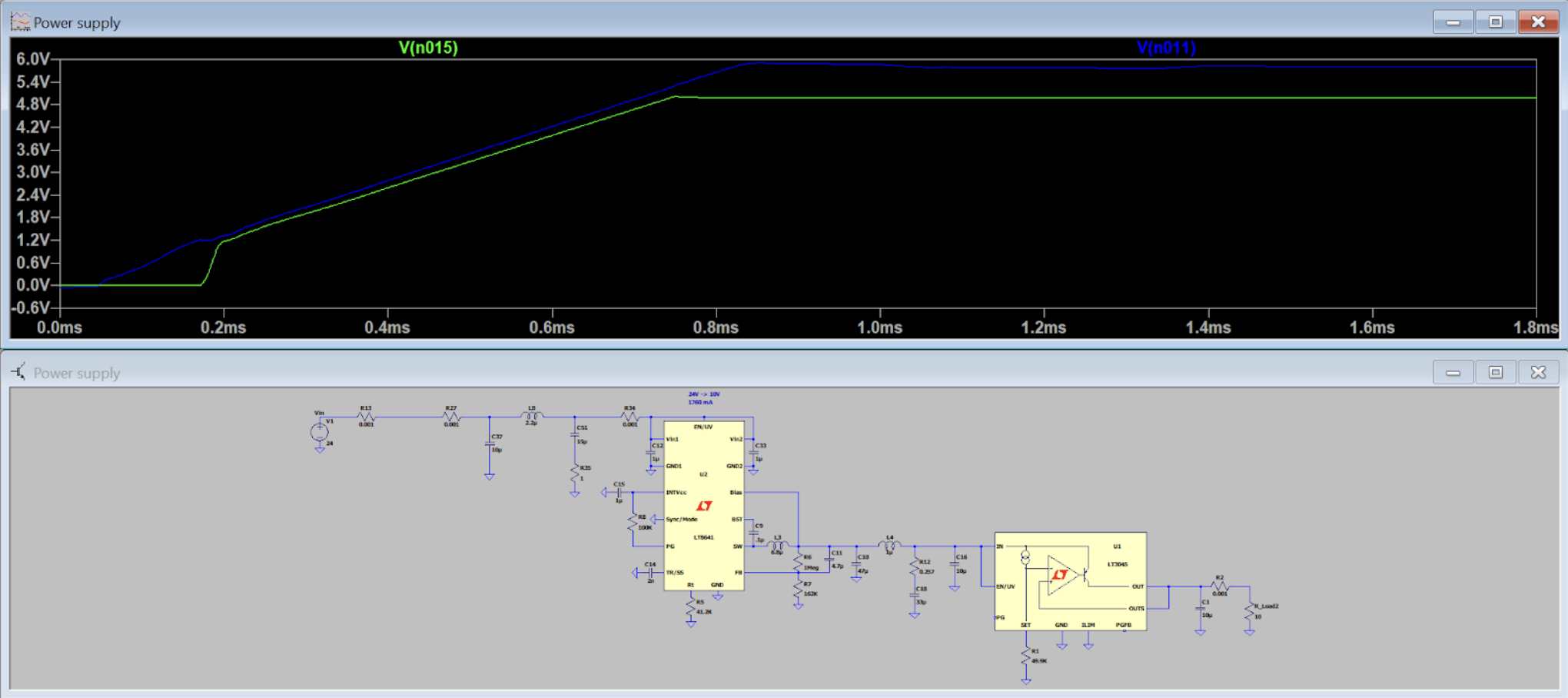Click the V(n011) blue trace label
This screenshot has width=1568, height=698.
pos(1166,48)
